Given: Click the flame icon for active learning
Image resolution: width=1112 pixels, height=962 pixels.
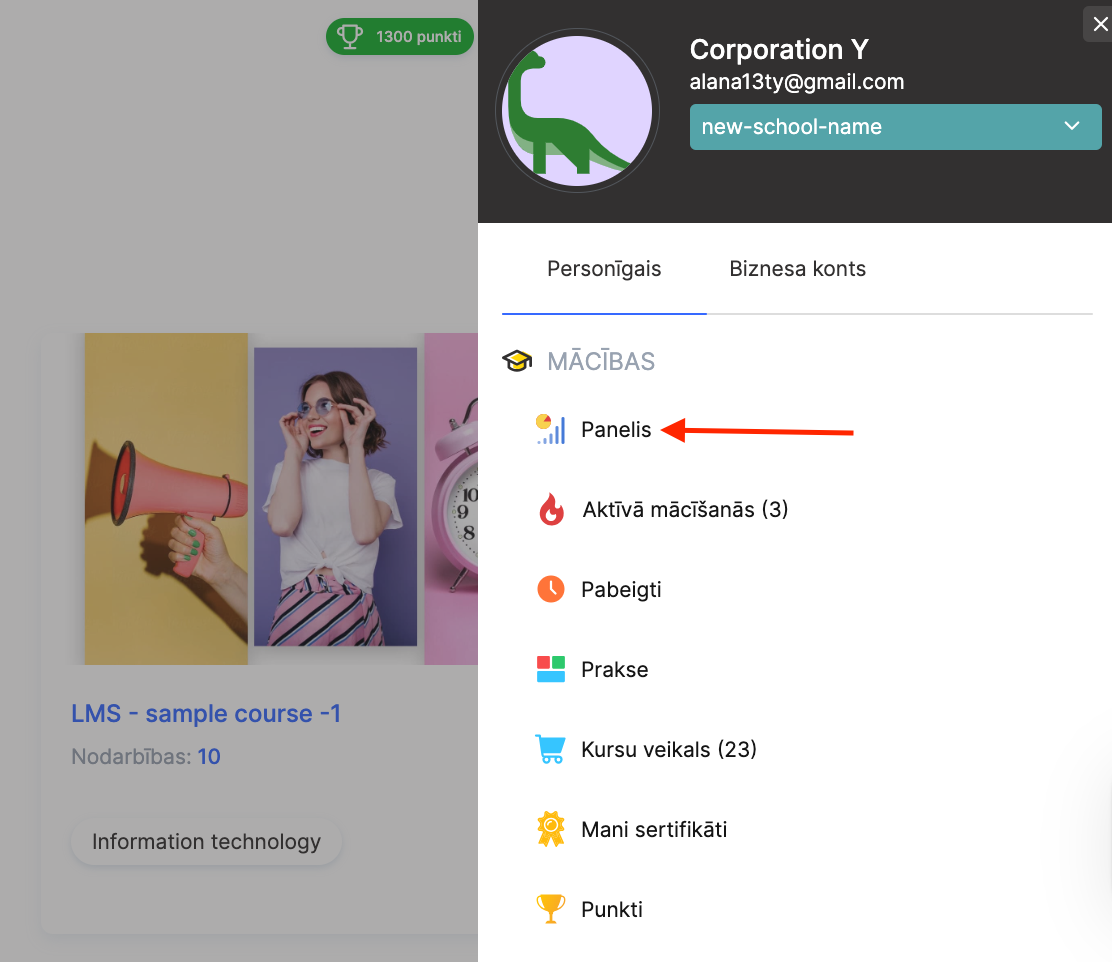Looking at the screenshot, I should [x=551, y=510].
